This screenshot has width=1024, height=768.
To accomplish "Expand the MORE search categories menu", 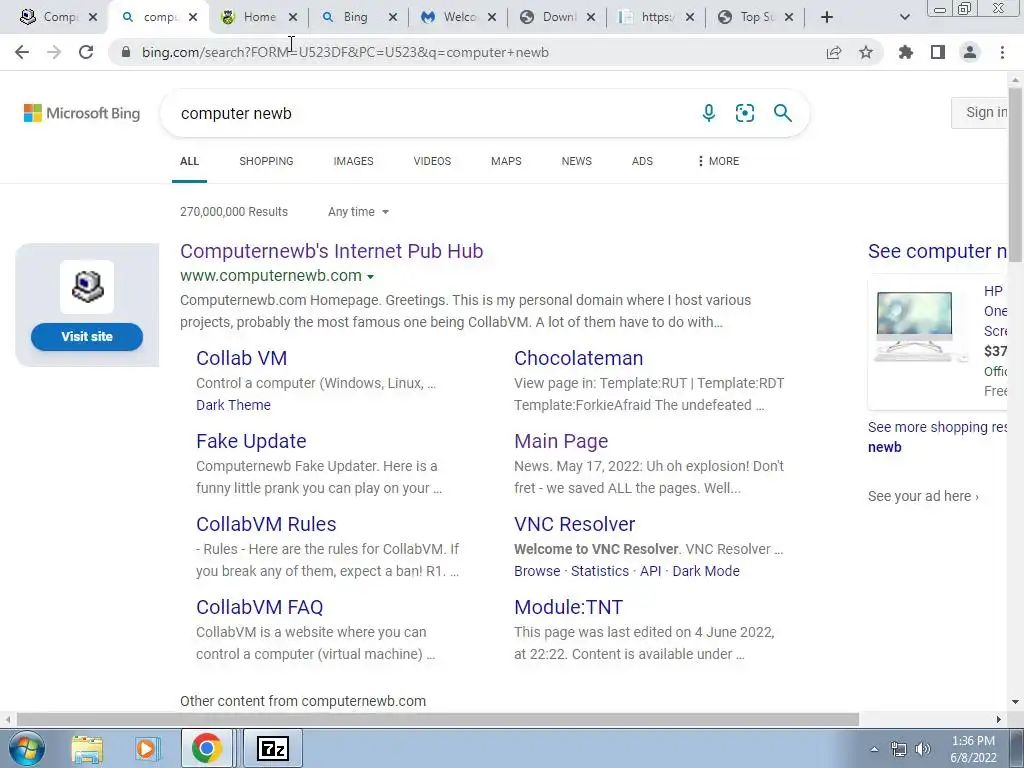I will click(x=718, y=161).
